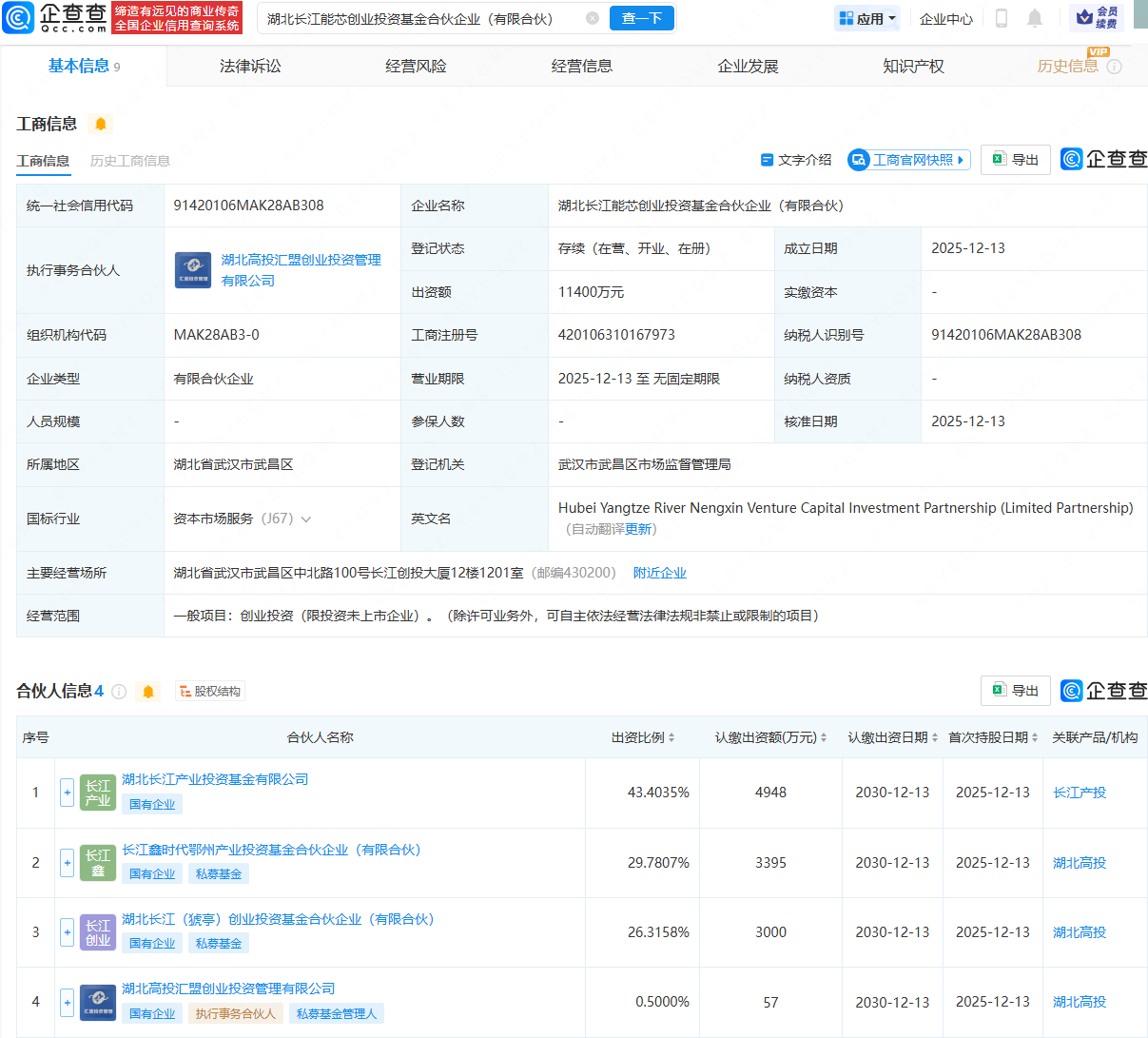Expand row 3 partner details

(x=67, y=932)
